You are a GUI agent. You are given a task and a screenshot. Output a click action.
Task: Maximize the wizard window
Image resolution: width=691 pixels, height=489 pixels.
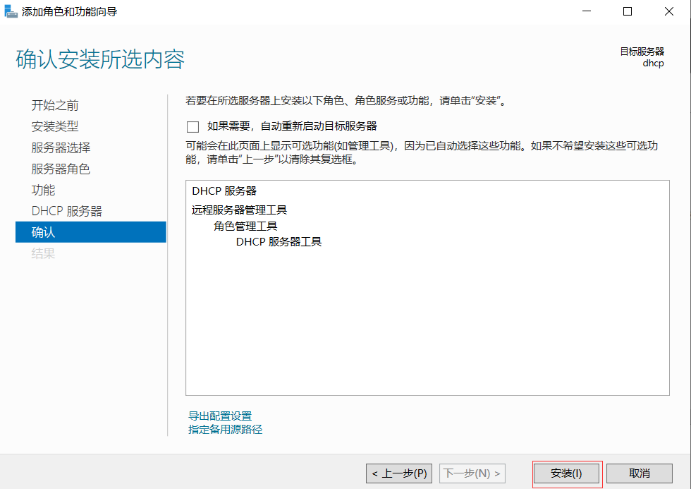click(628, 11)
